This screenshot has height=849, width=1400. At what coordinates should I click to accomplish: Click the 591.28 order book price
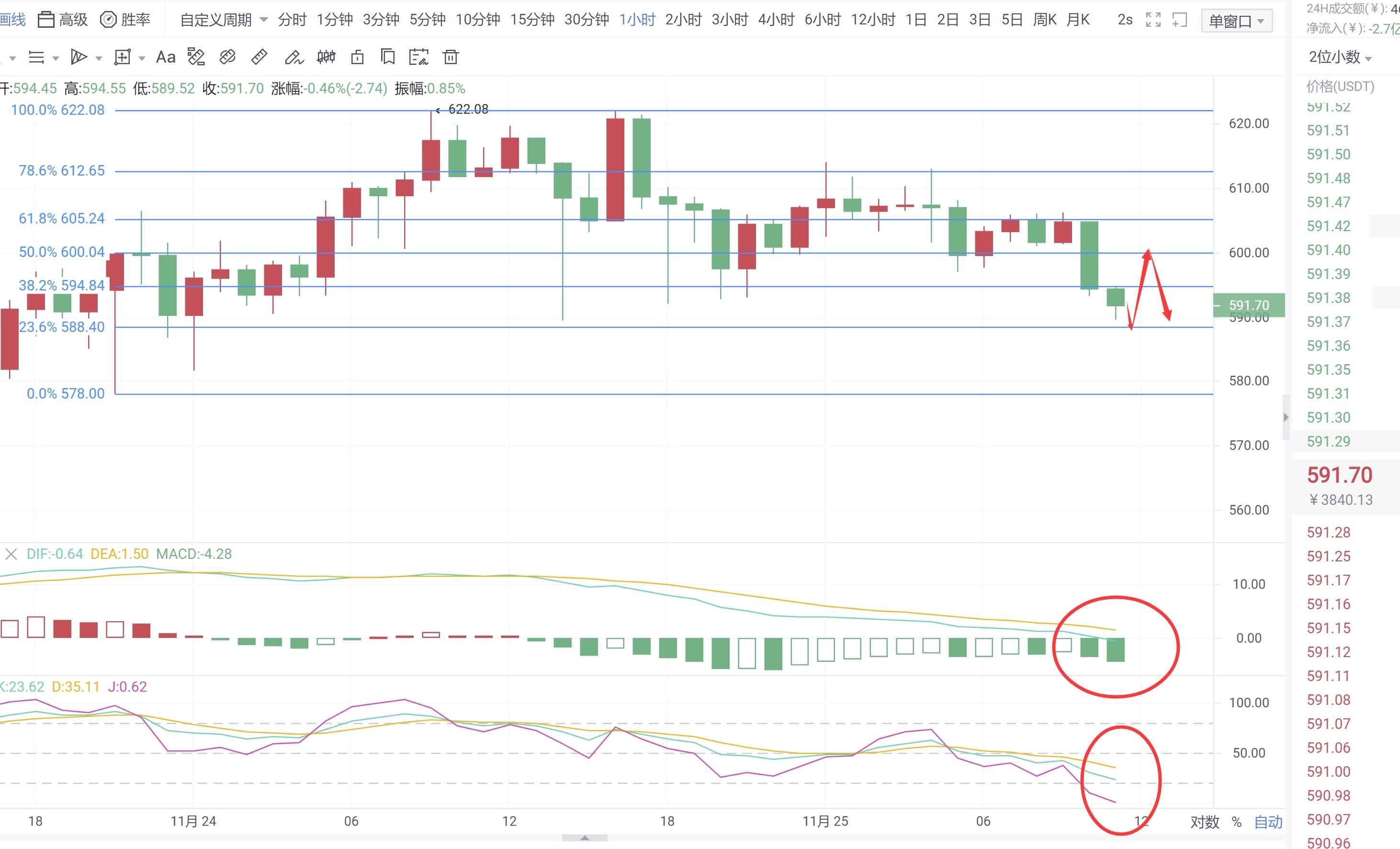coord(1328,533)
